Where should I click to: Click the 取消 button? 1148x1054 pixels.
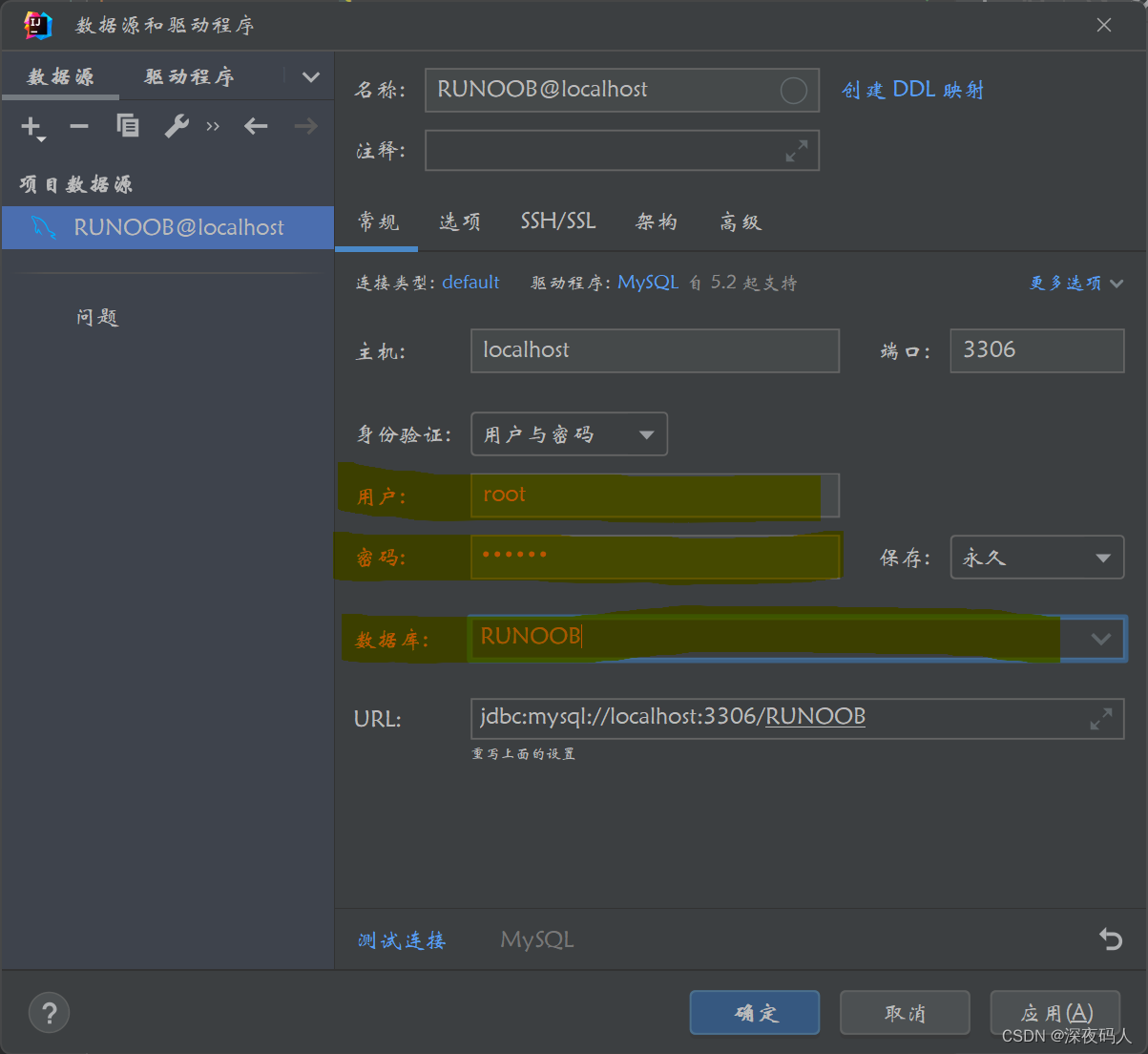click(x=905, y=1012)
